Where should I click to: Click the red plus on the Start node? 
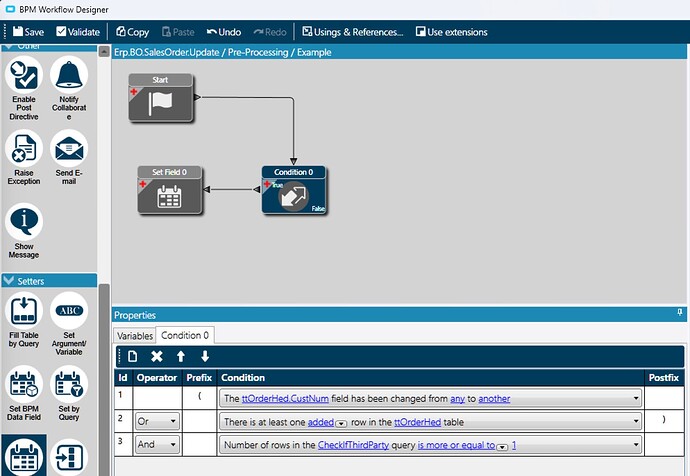pos(134,92)
